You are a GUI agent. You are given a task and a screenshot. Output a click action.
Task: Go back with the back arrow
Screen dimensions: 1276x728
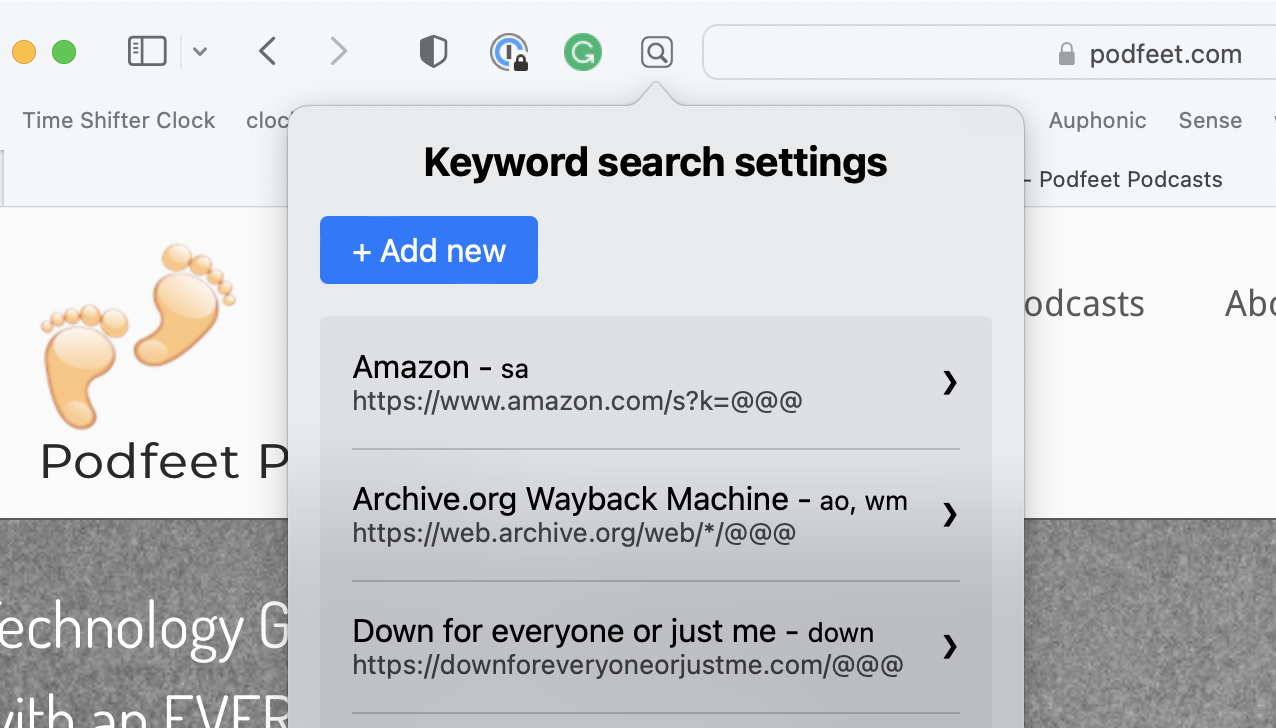click(x=267, y=51)
